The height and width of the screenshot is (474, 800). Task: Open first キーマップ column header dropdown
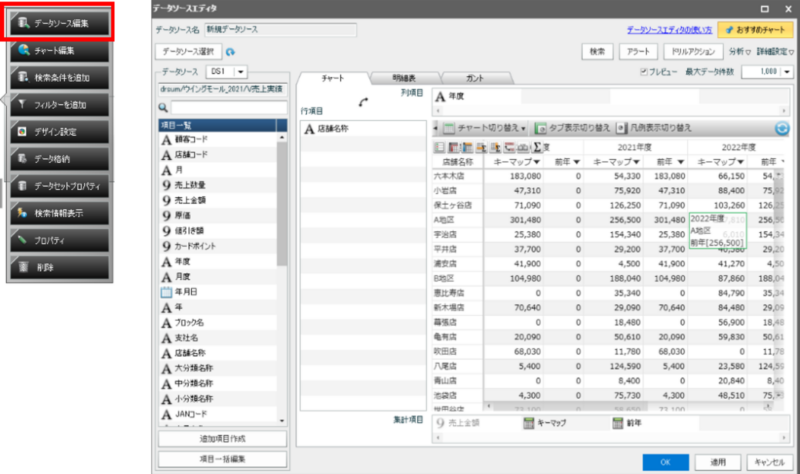coord(536,162)
